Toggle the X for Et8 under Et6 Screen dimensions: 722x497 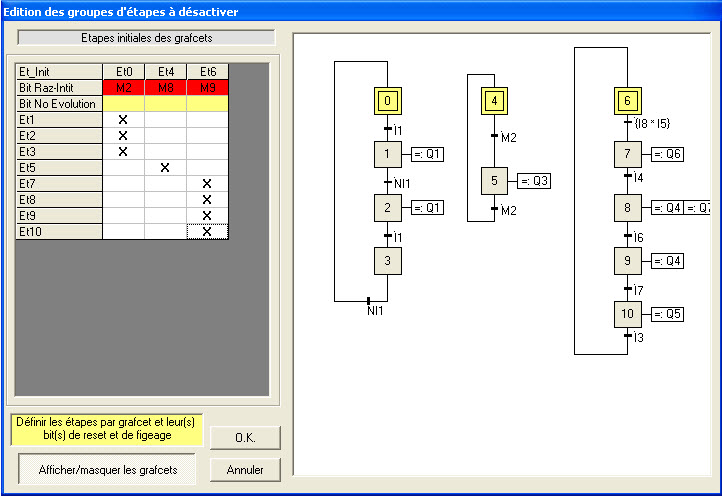pos(207,199)
